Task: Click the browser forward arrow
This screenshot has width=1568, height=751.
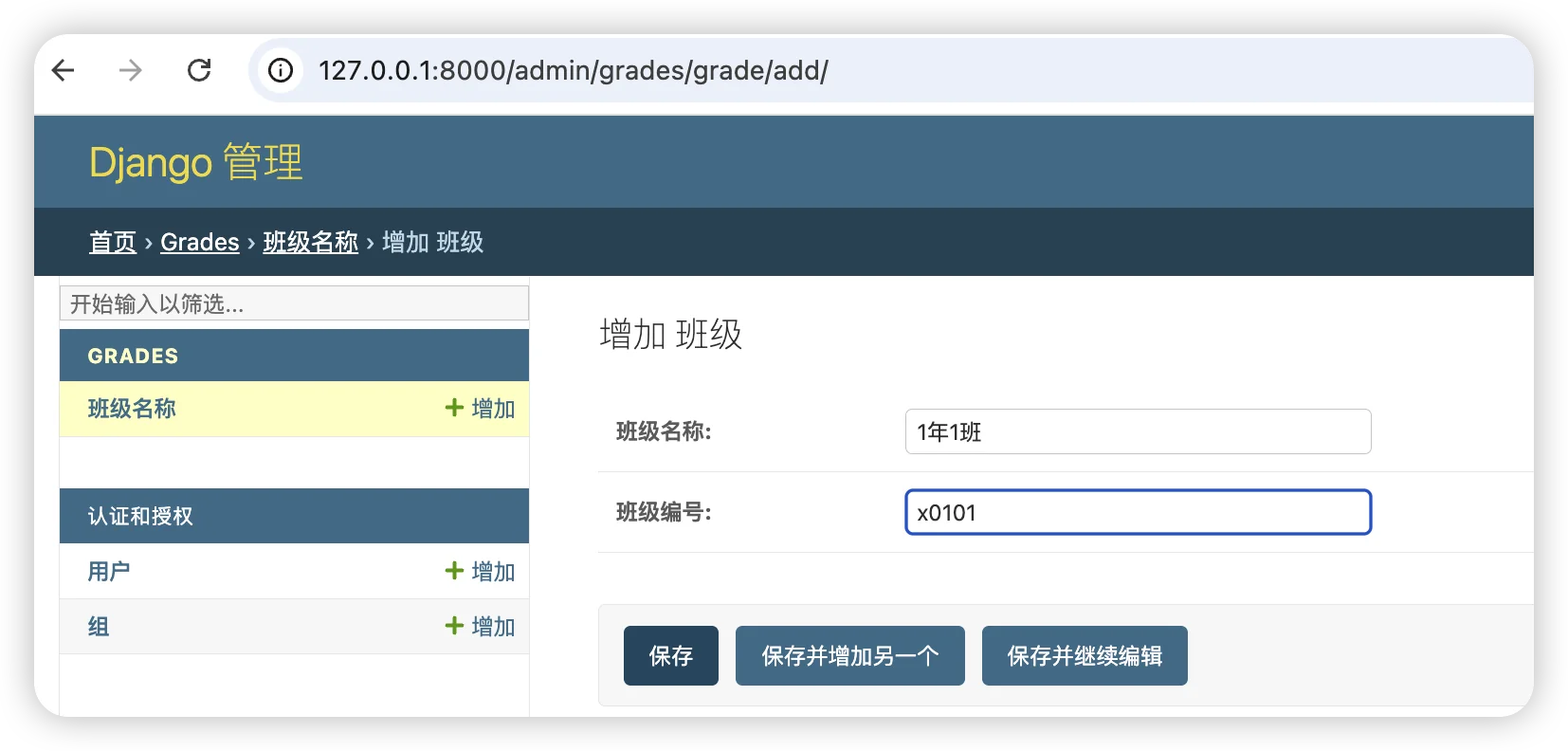Action: click(131, 70)
